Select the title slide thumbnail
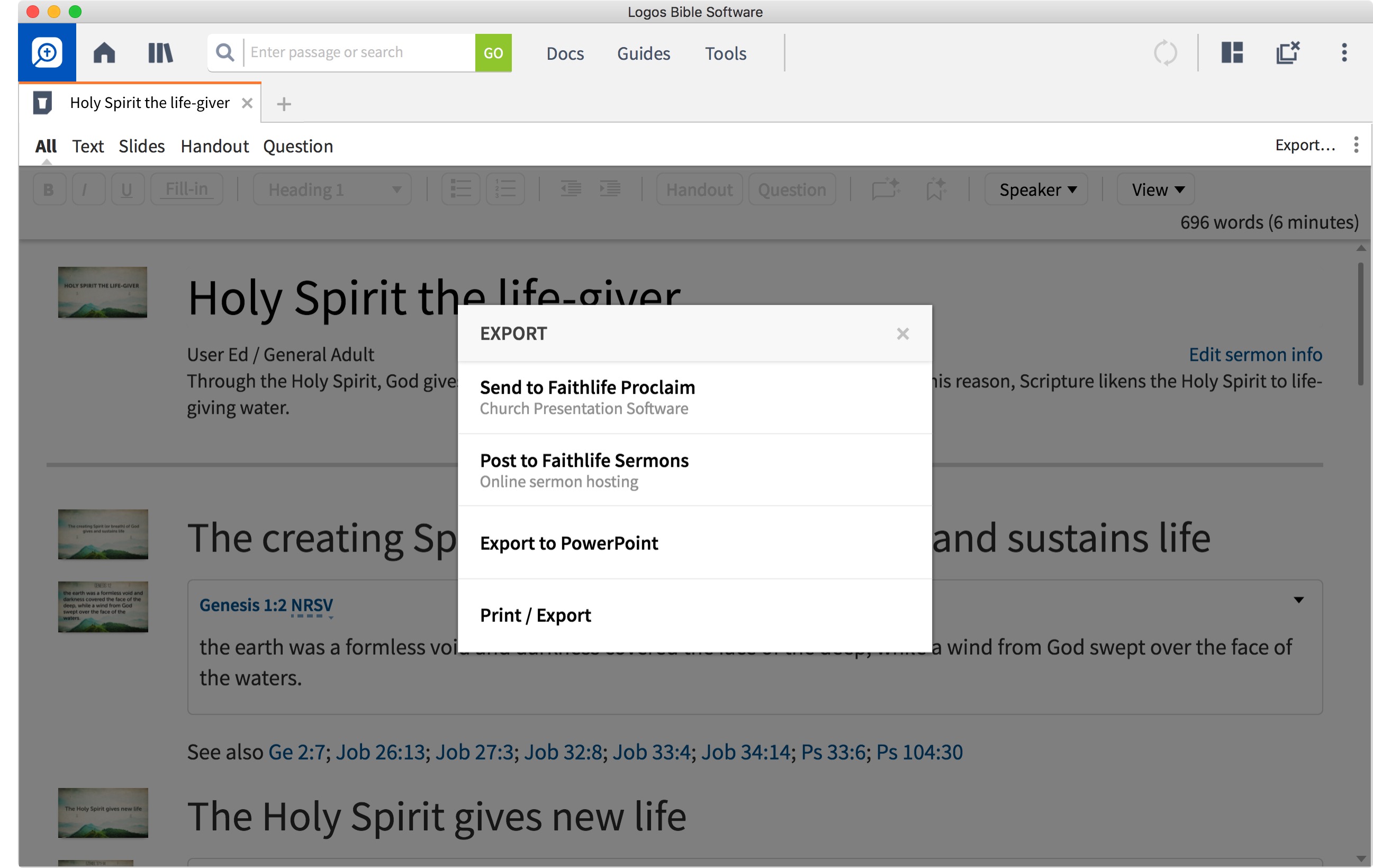This screenshot has height=868, width=1373. tap(103, 292)
